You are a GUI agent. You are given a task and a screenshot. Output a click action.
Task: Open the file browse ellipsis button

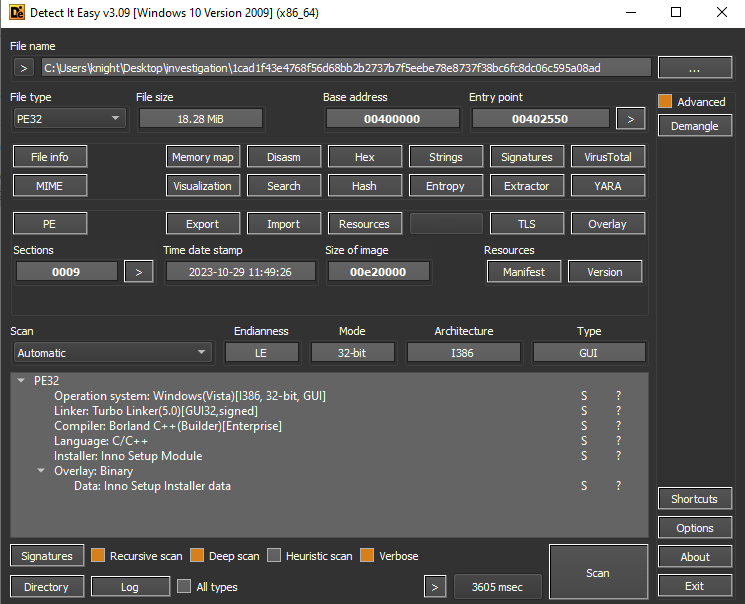(695, 68)
